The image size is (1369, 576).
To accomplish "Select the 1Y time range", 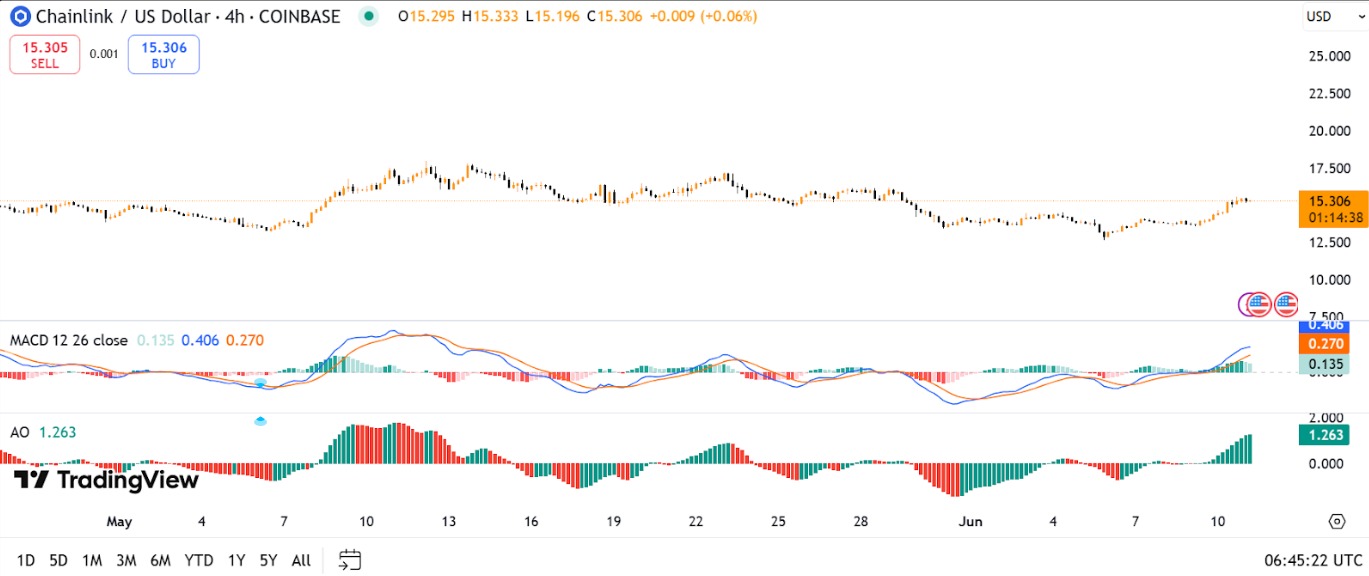I will (237, 560).
